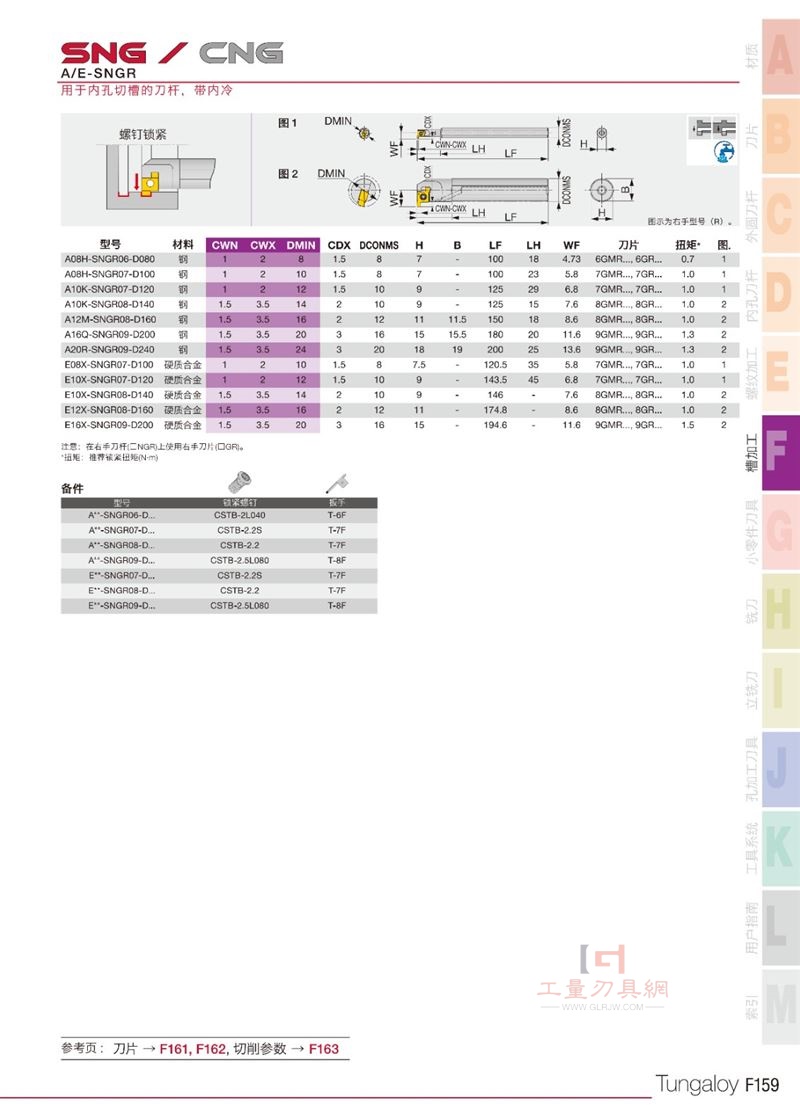This screenshot has width=800, height=1120.
Task: Follow the F162 page reference
Action: (x=211, y=1049)
